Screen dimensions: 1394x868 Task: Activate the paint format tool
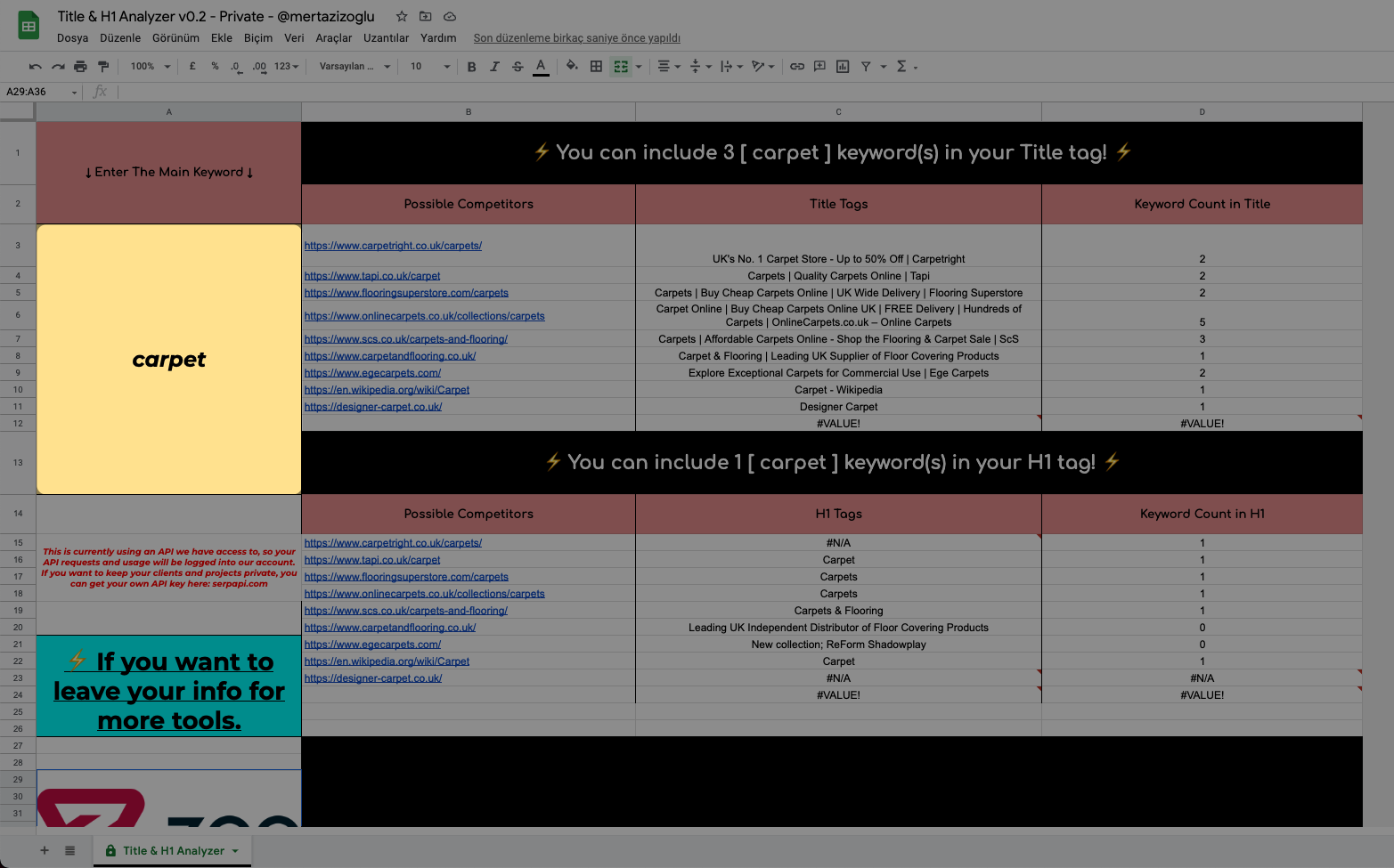(103, 67)
